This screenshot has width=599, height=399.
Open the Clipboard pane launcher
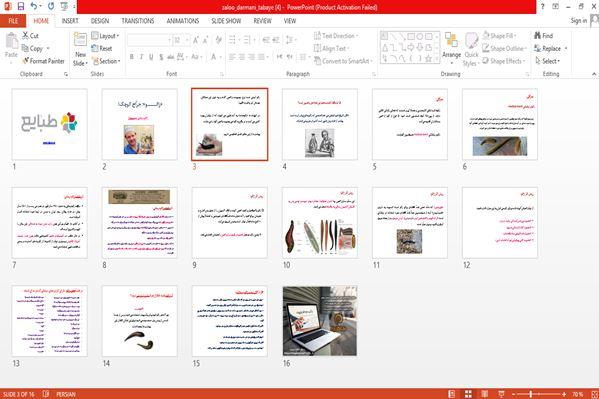coord(66,74)
